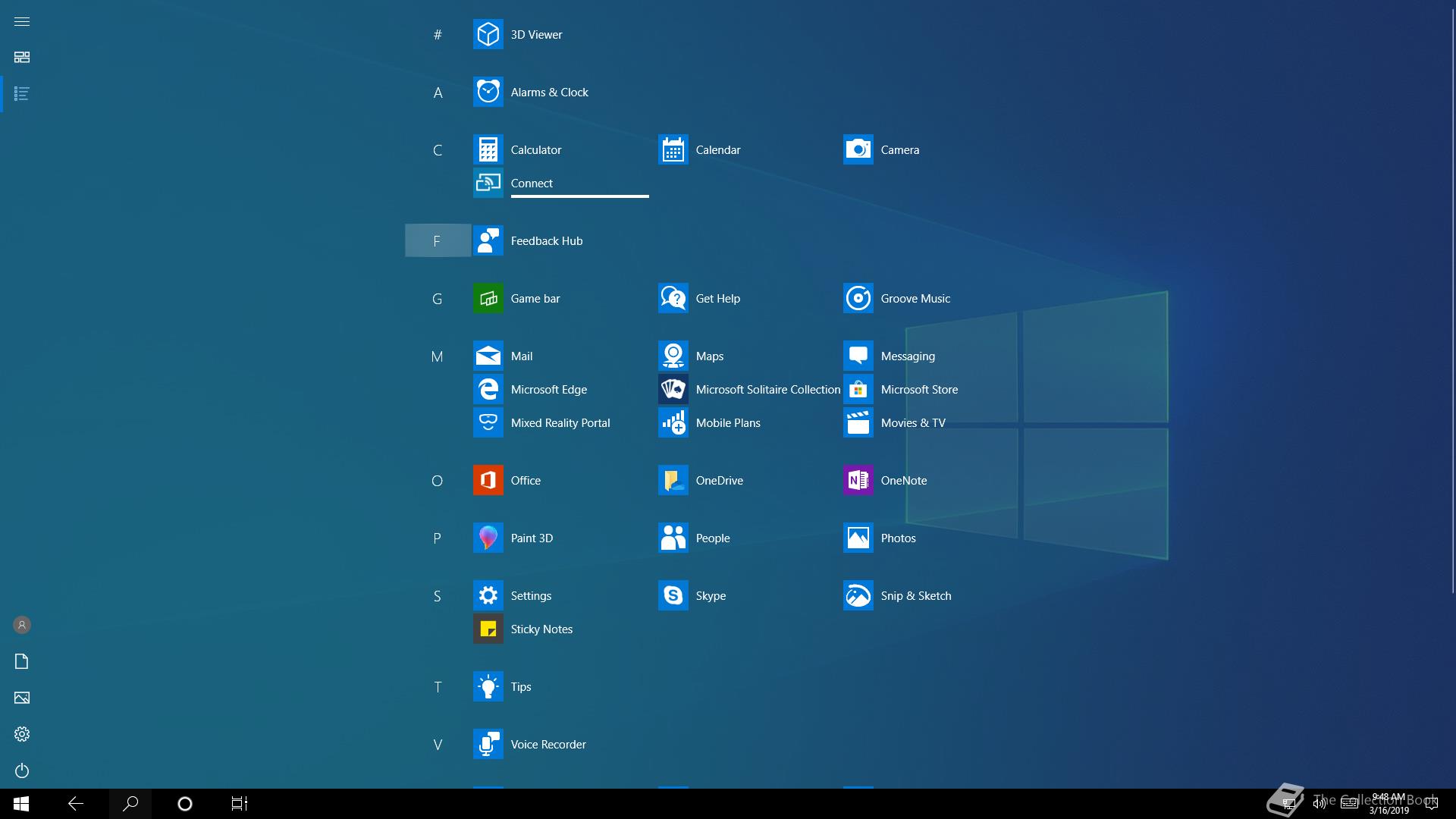Launch the Voice Recorder icon
The height and width of the screenshot is (819, 1456).
click(488, 744)
